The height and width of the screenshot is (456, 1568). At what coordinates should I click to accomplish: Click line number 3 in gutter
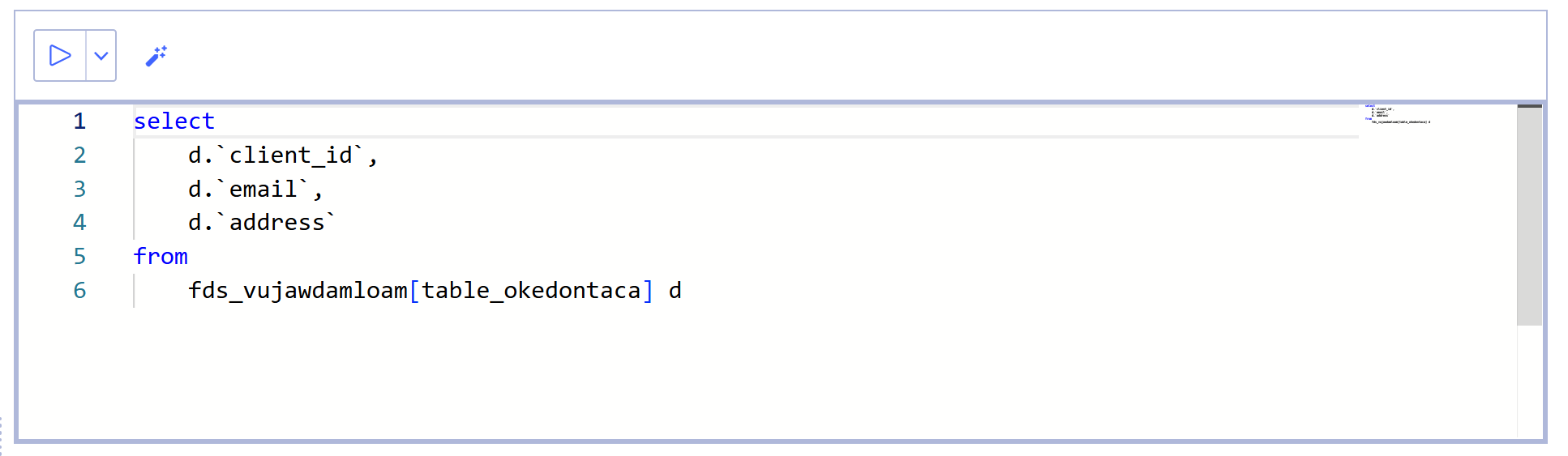(x=79, y=190)
